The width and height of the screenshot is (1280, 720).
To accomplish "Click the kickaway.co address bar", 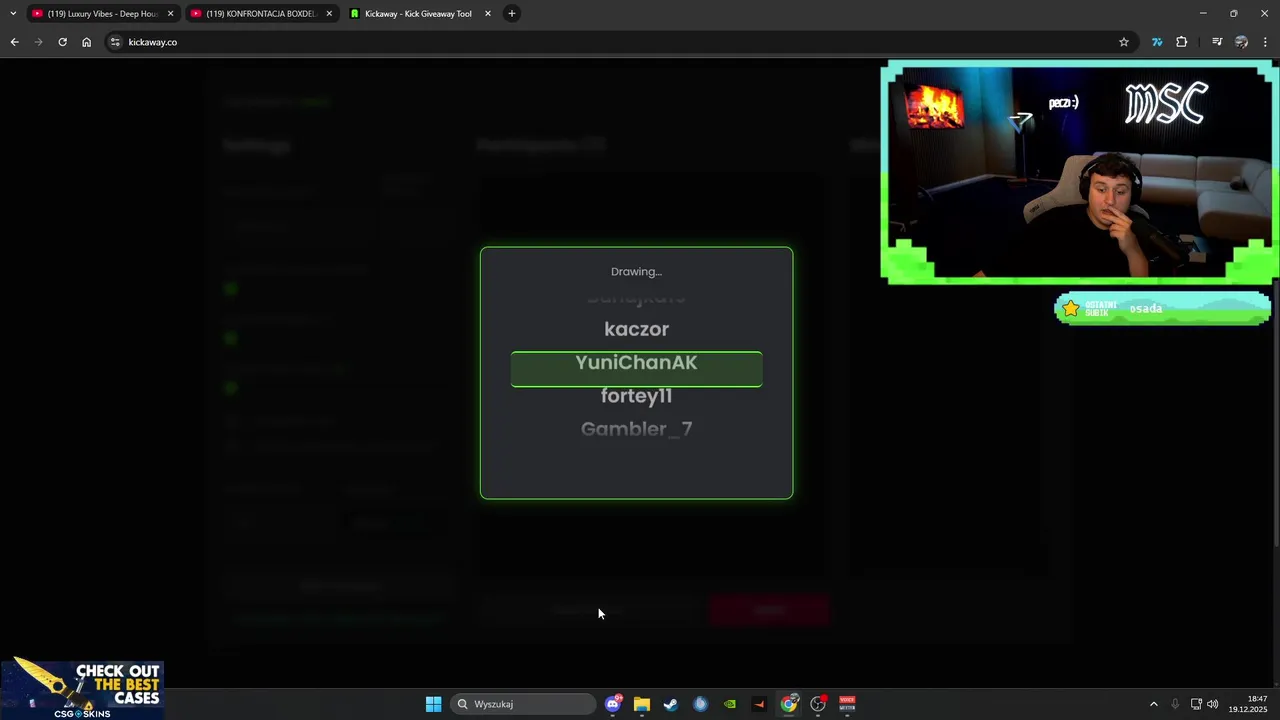I will click(620, 42).
